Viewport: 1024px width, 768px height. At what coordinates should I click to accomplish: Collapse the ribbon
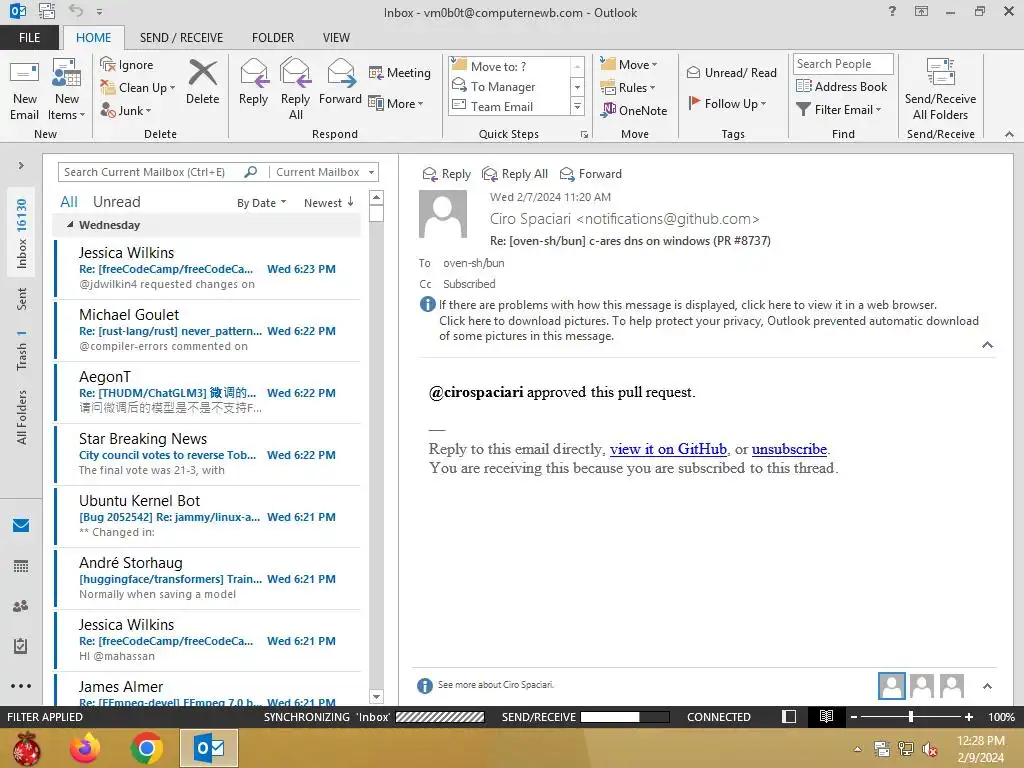[1009, 135]
